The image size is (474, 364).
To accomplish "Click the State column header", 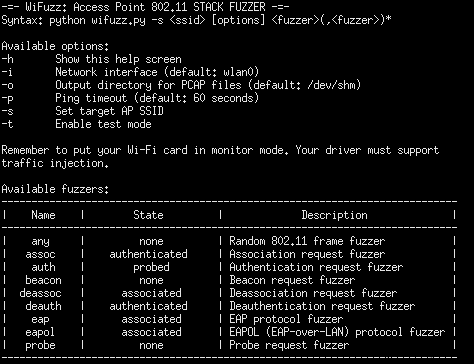I will point(148,215).
